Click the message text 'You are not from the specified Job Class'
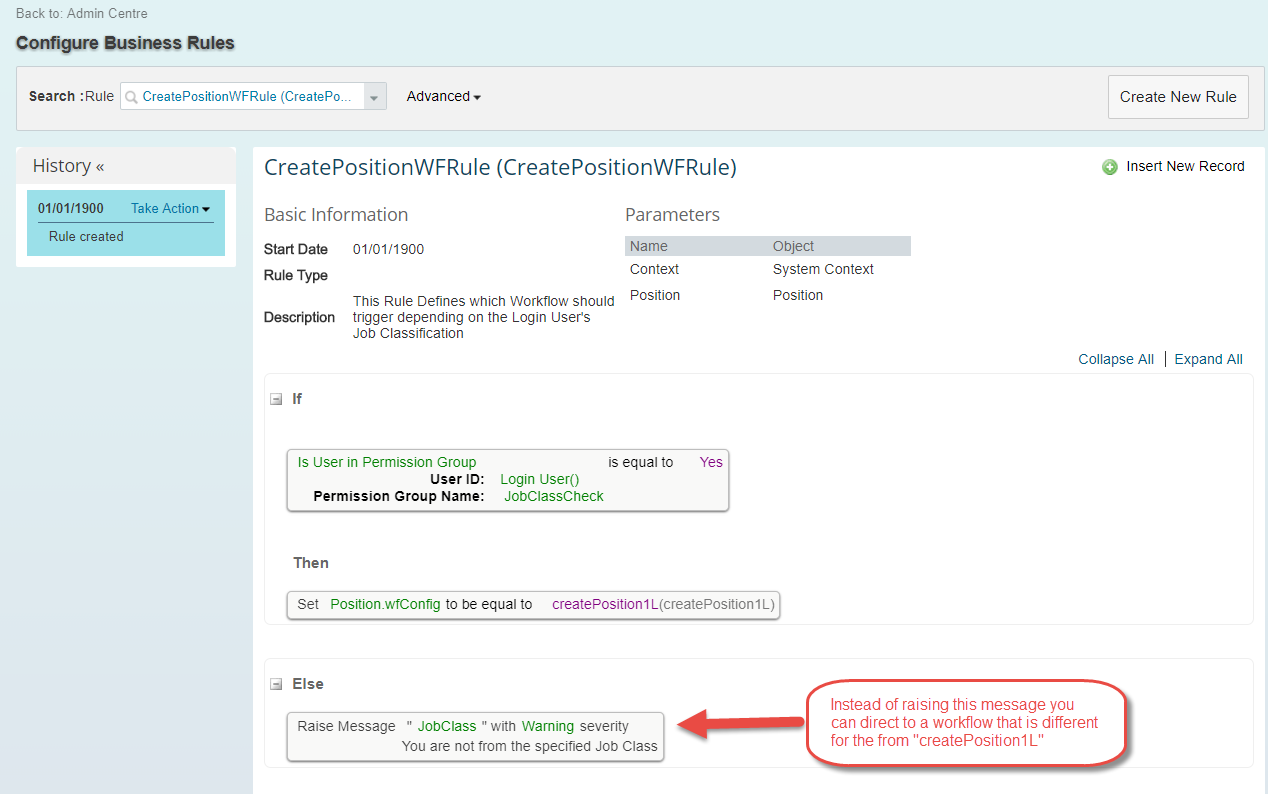This screenshot has width=1268, height=794. [530, 746]
